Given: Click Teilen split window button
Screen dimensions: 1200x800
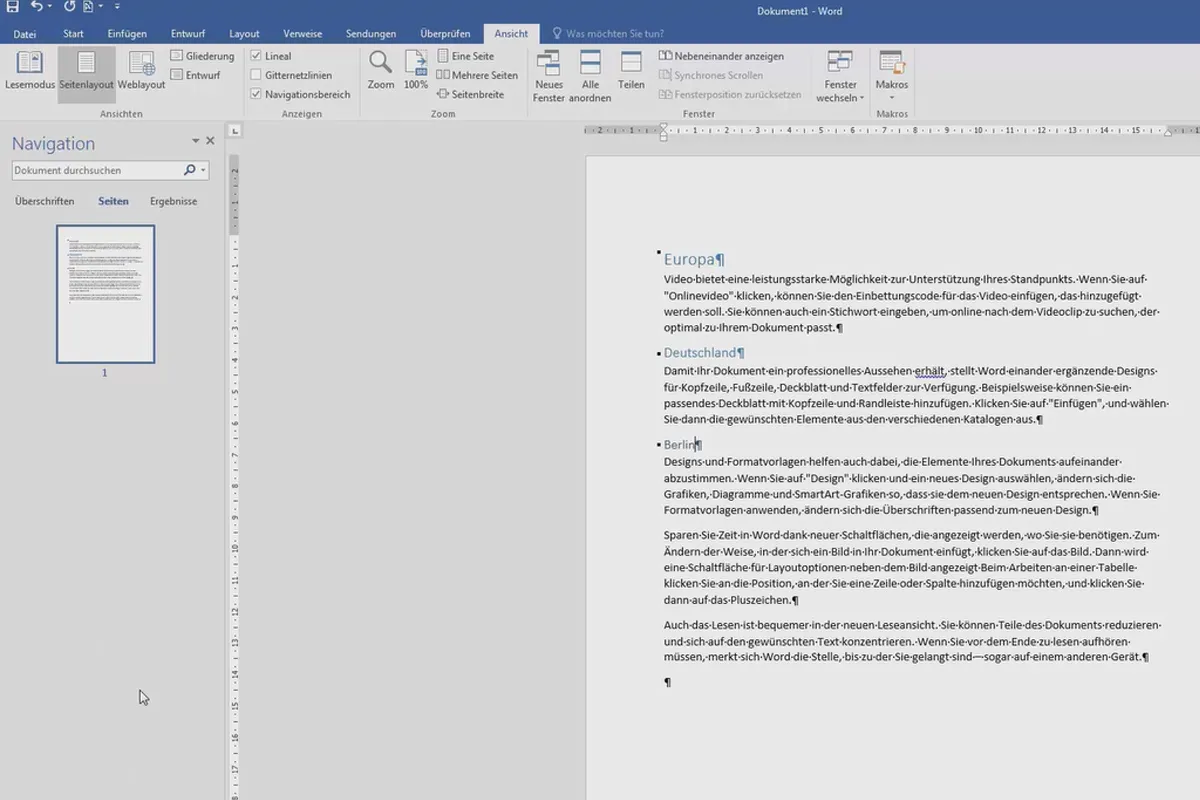Looking at the screenshot, I should click(631, 70).
